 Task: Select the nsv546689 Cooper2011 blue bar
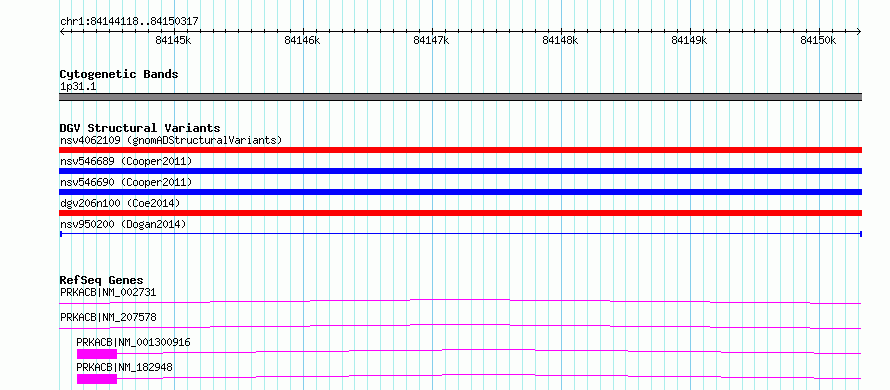(460, 171)
